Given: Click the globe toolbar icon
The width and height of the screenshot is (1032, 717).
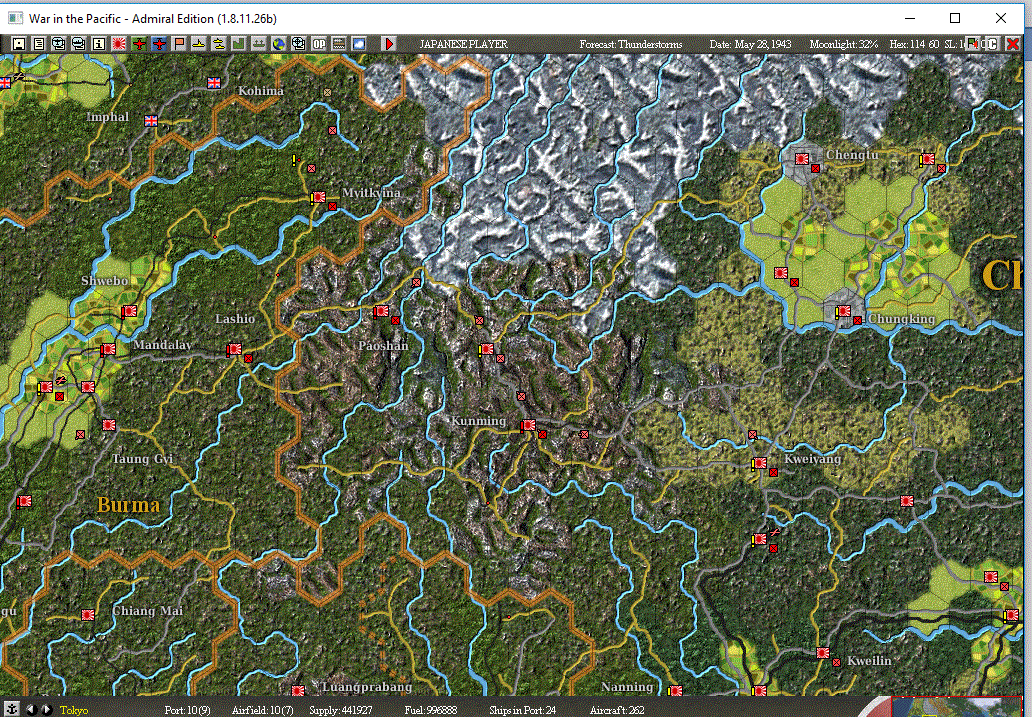Looking at the screenshot, I should [x=279, y=44].
